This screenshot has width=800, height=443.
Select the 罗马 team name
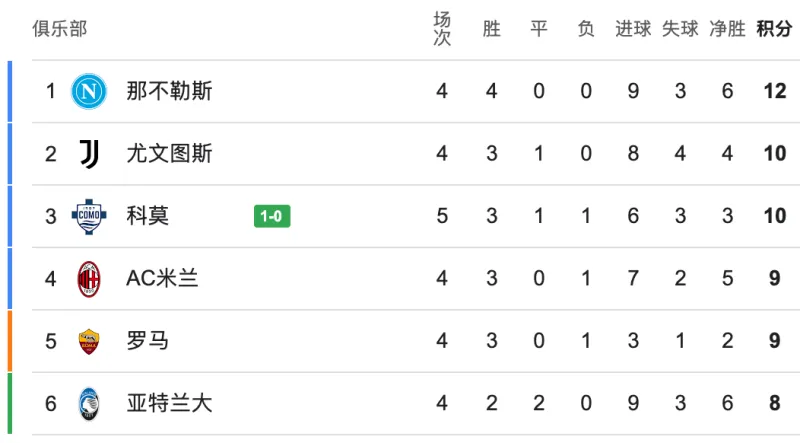click(148, 341)
